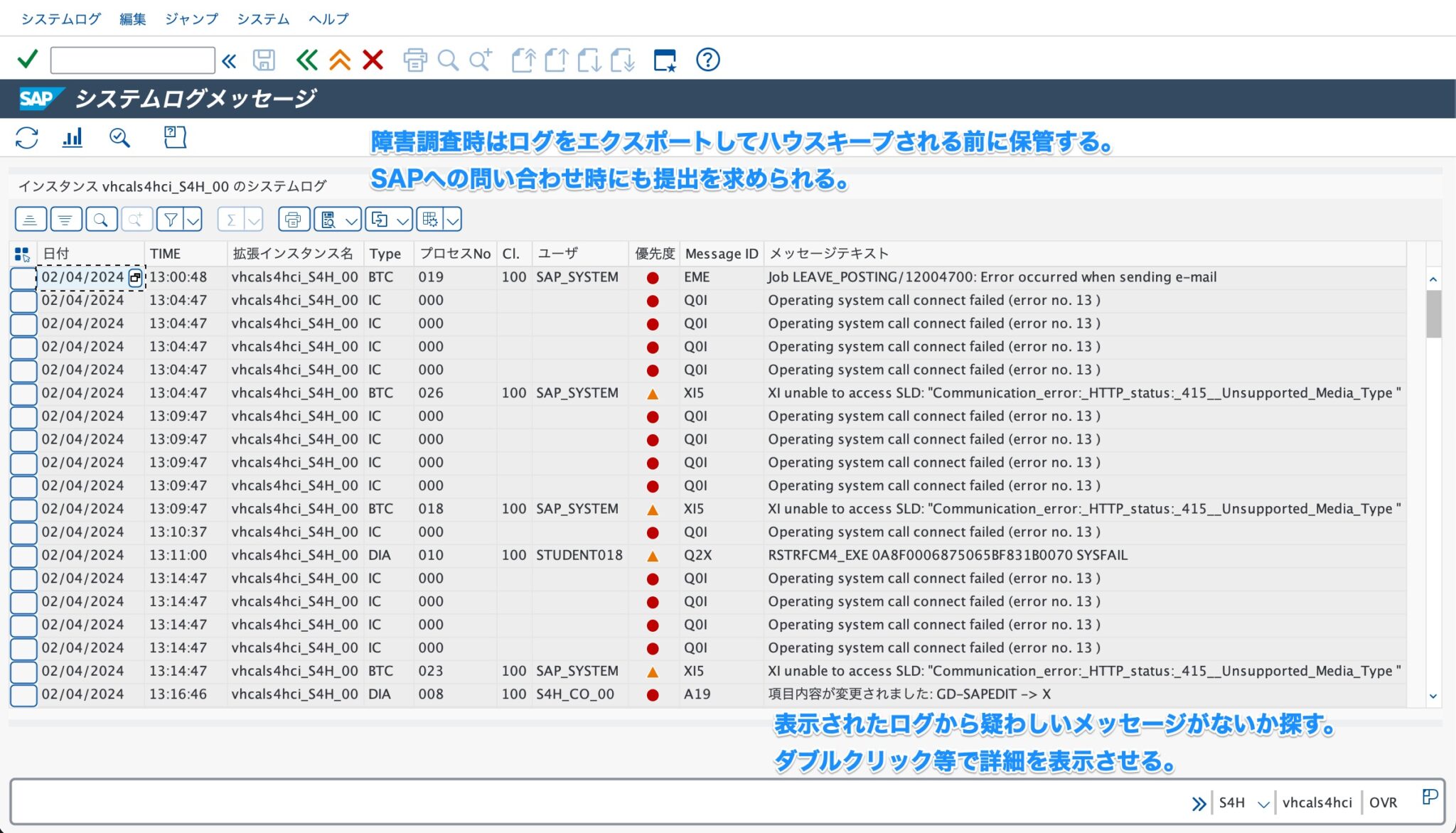Image resolution: width=1456 pixels, height=833 pixels.
Task: Expand the dropdown next to the filter button
Action: pyautogui.click(x=191, y=219)
